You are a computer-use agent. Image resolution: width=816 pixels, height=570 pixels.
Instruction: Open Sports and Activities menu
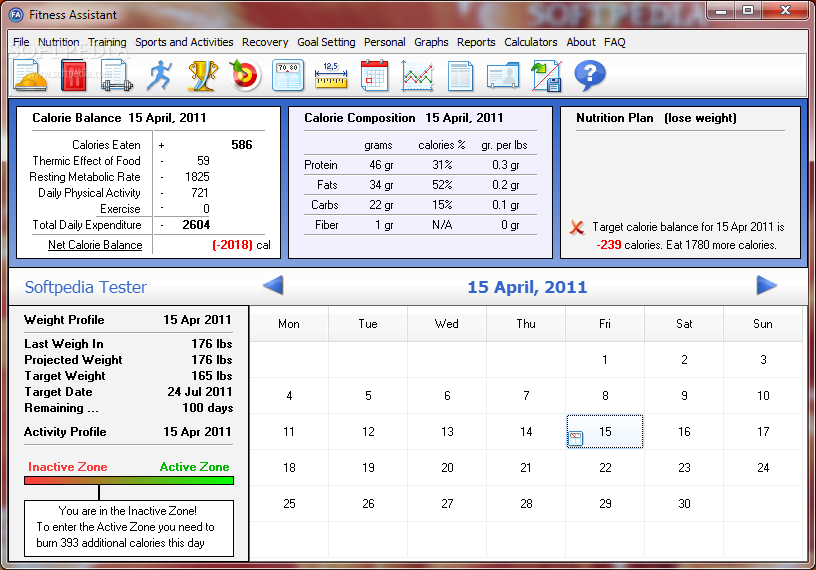click(184, 42)
